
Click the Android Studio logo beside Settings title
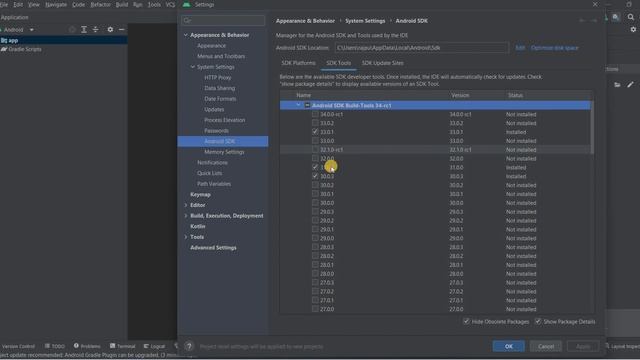click(187, 4)
